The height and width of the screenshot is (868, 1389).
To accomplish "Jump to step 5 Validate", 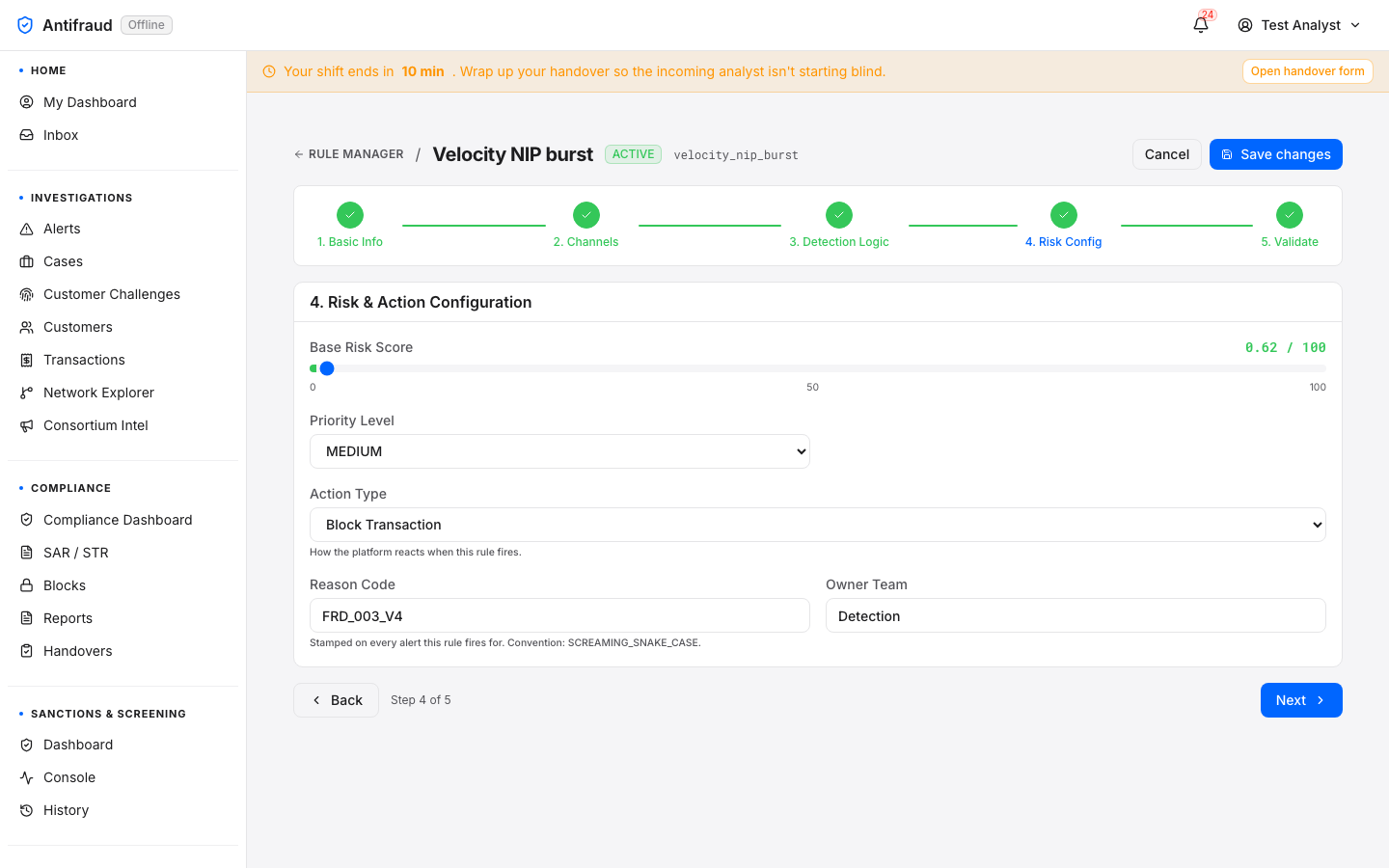I will (x=1290, y=226).
